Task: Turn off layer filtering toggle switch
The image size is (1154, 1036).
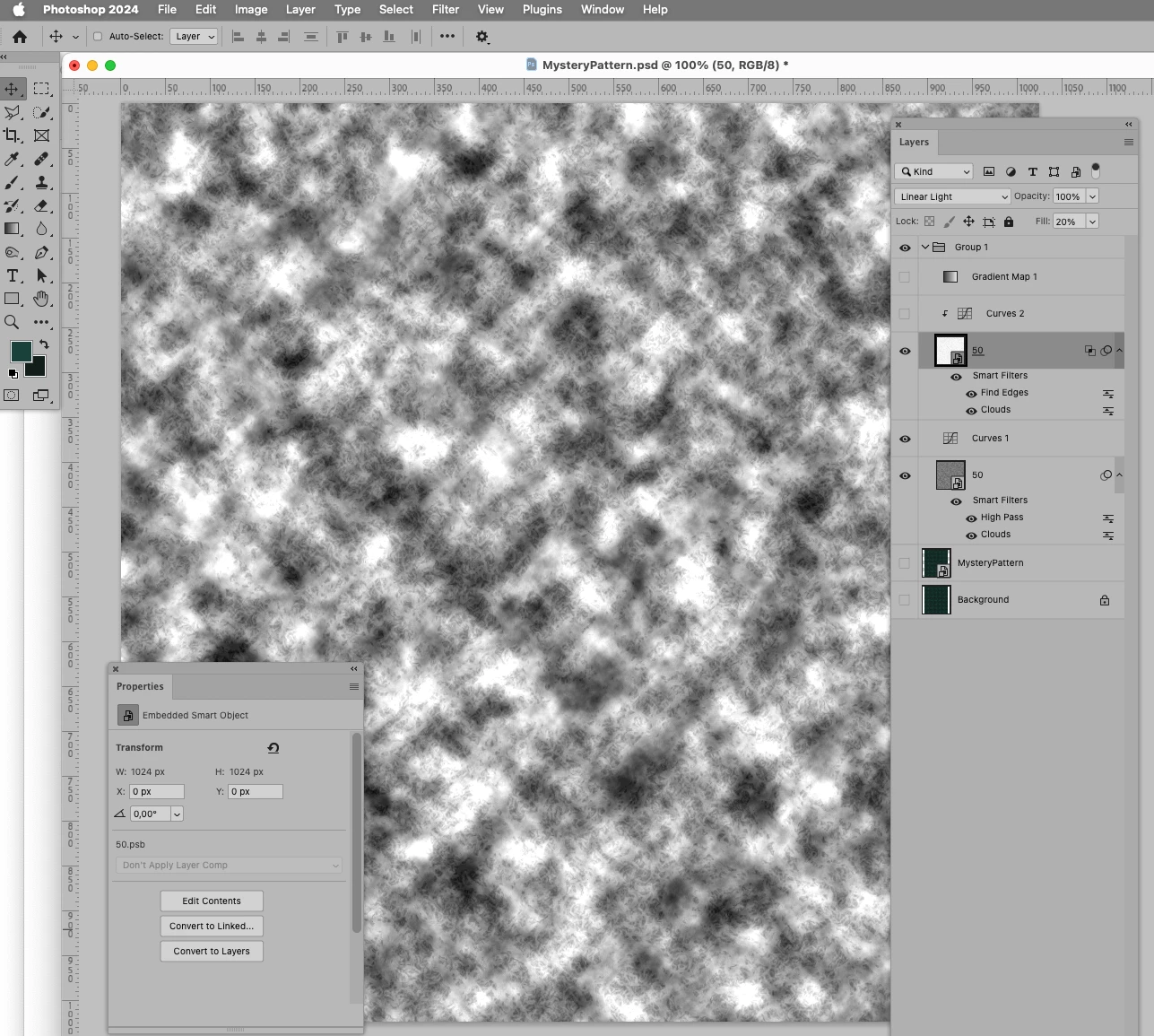Action: 1096,170
